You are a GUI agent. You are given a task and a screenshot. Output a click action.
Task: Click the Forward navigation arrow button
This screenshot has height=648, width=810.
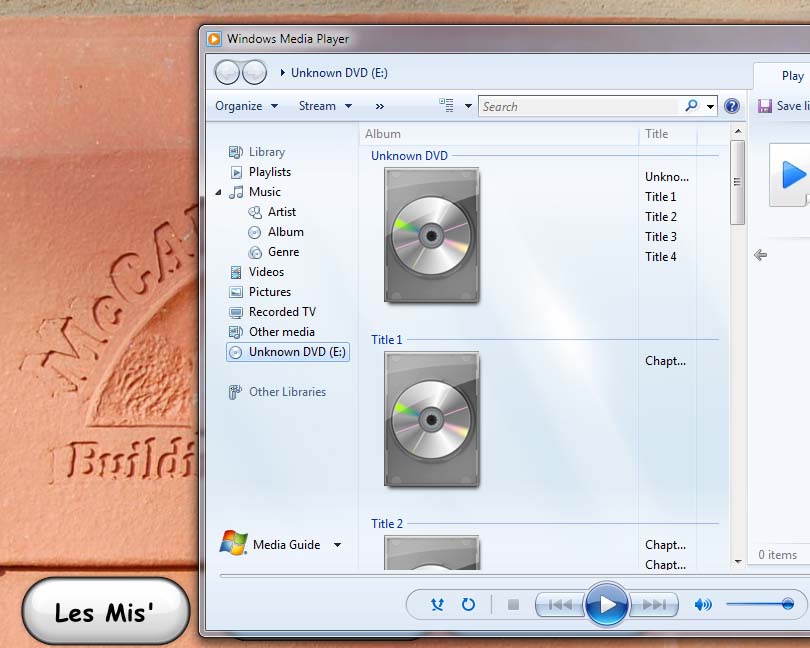[254, 72]
